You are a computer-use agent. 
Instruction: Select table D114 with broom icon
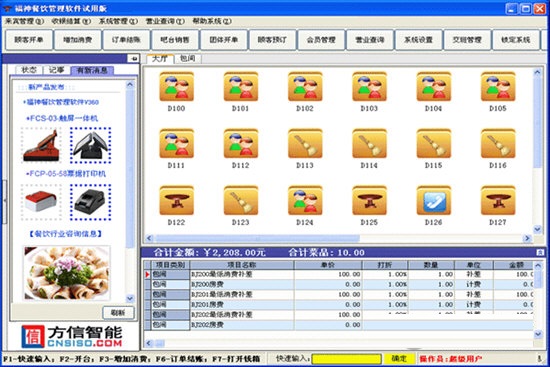coord(369,143)
